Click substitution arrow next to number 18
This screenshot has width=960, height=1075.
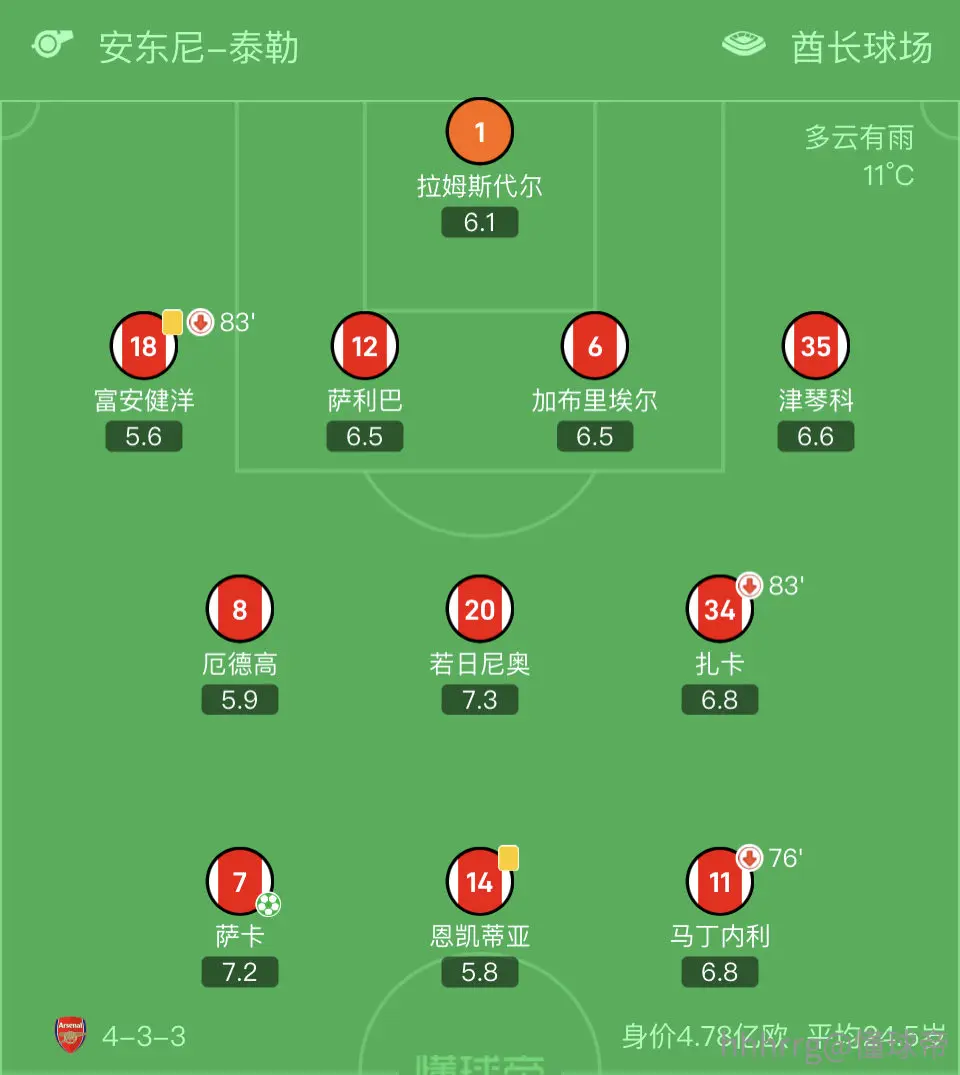click(201, 322)
